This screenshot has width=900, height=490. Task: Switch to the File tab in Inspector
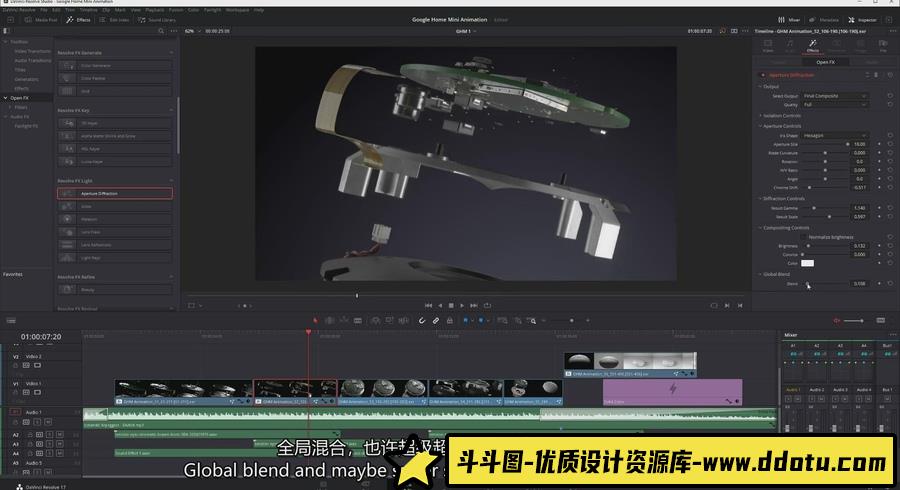click(883, 46)
